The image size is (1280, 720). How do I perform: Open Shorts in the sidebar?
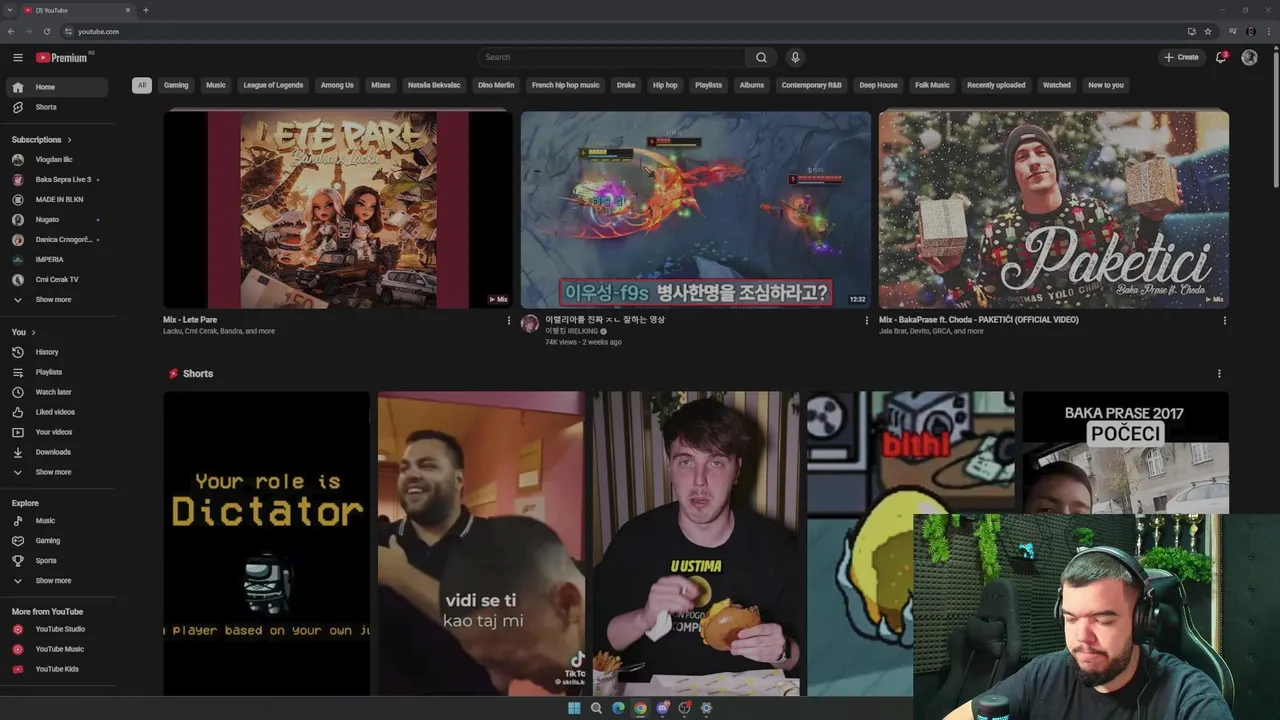57,107
